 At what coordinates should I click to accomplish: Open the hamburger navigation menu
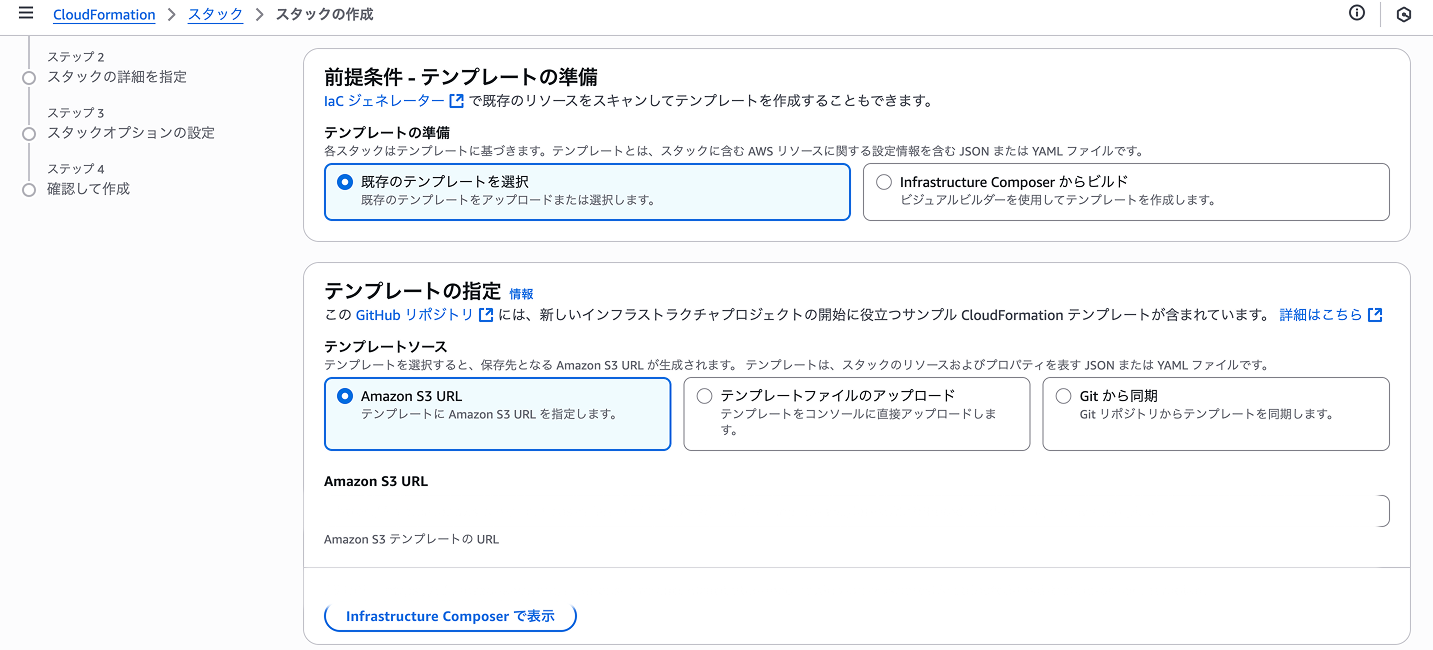click(26, 13)
